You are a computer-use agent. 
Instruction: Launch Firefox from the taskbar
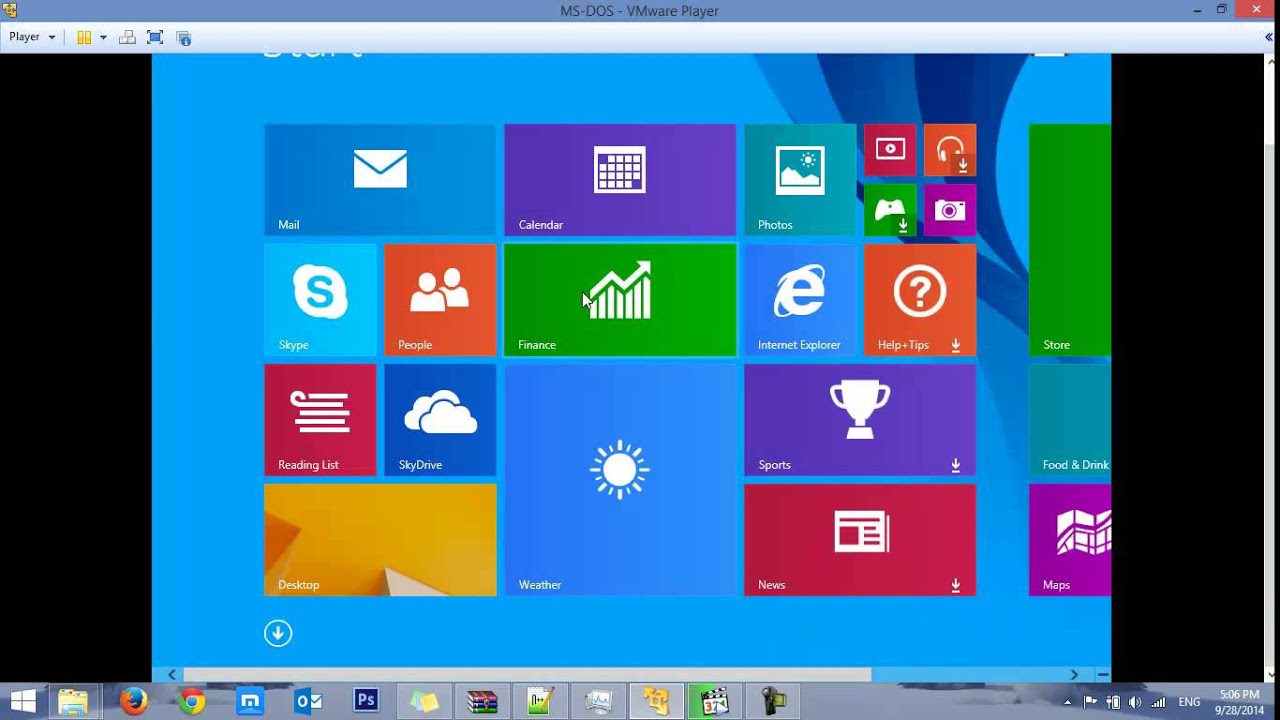click(x=133, y=702)
